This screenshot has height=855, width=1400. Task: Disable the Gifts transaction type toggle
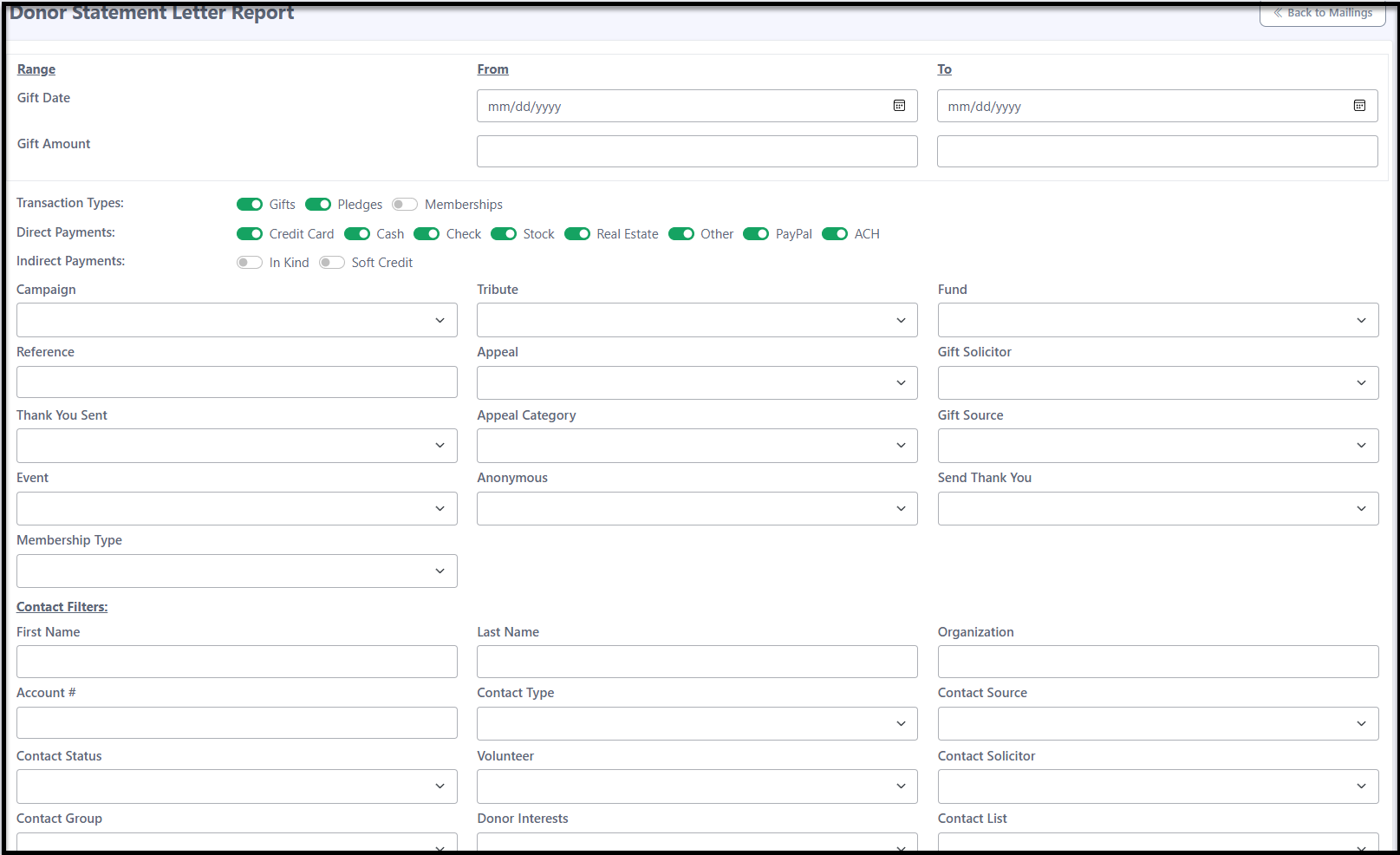pyautogui.click(x=250, y=205)
